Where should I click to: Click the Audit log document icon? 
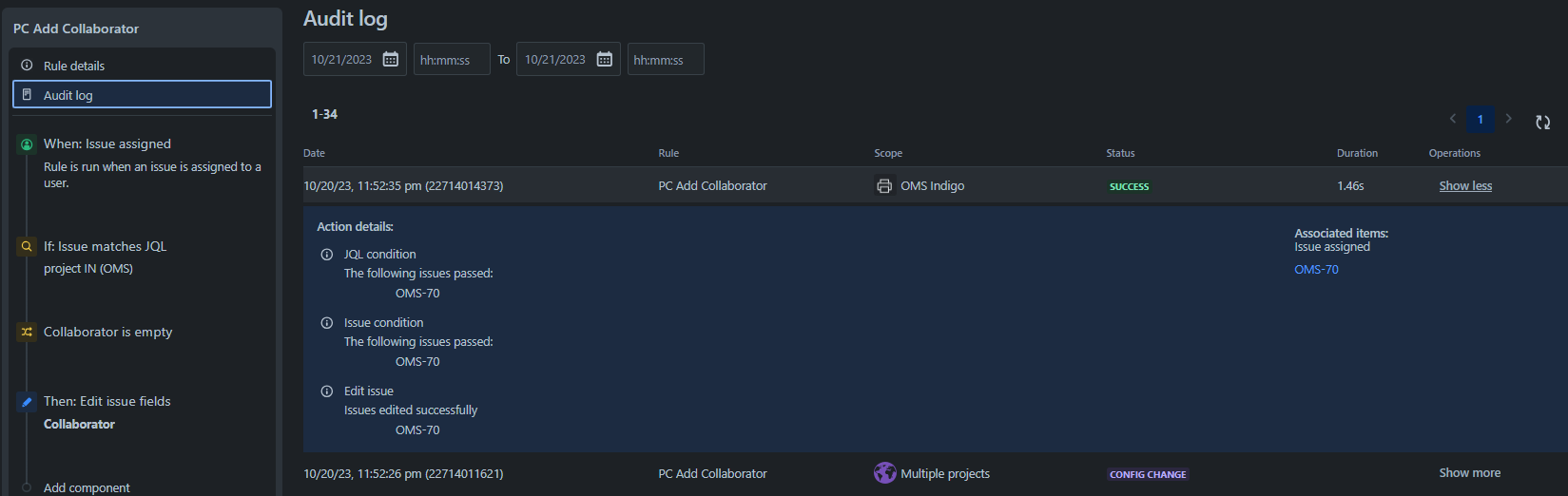pyautogui.click(x=27, y=95)
